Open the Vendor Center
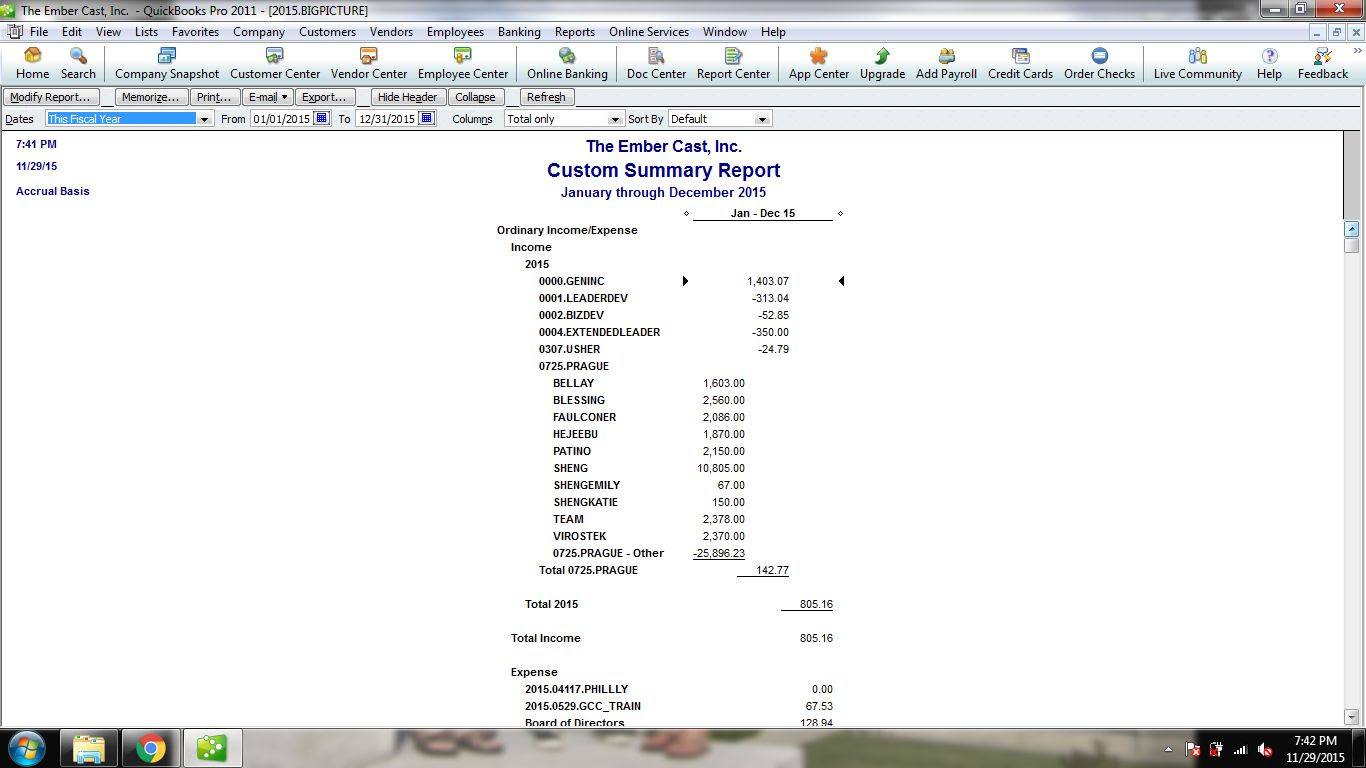 click(369, 63)
